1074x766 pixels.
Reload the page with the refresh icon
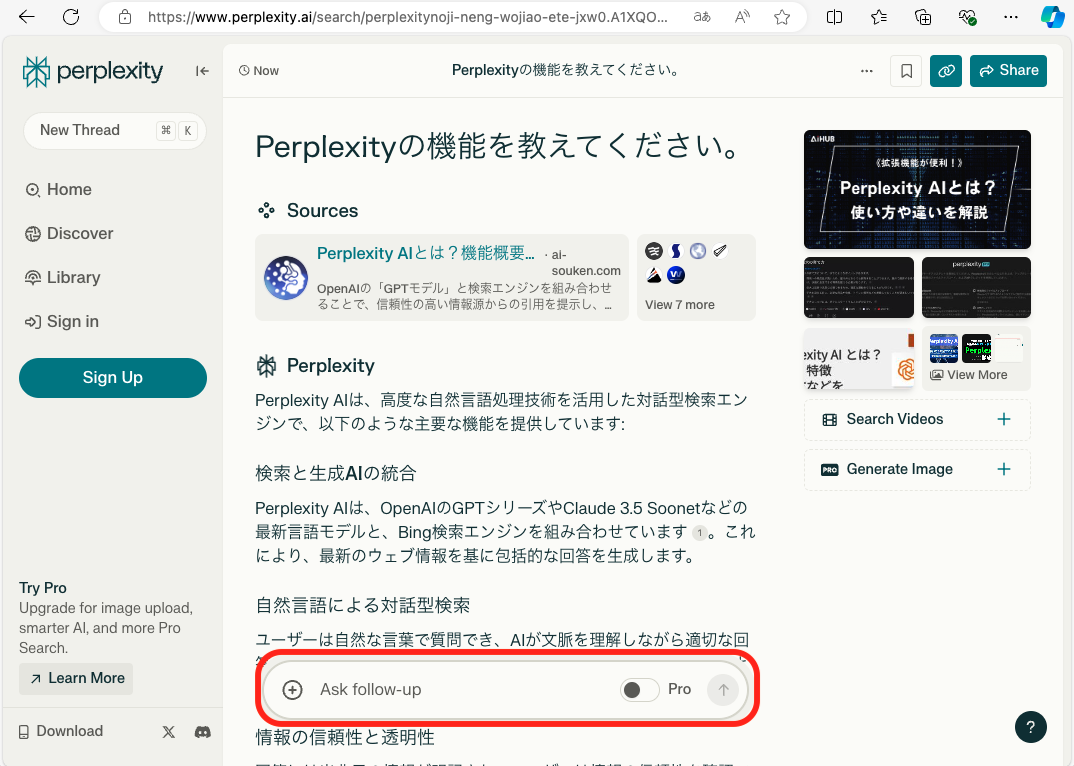coord(71,16)
